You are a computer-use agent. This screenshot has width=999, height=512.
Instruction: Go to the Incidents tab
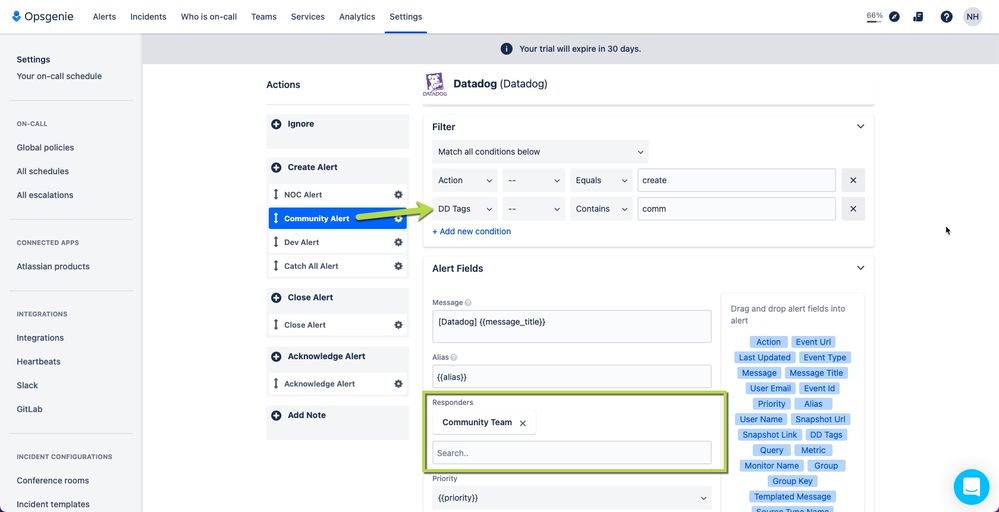[148, 17]
